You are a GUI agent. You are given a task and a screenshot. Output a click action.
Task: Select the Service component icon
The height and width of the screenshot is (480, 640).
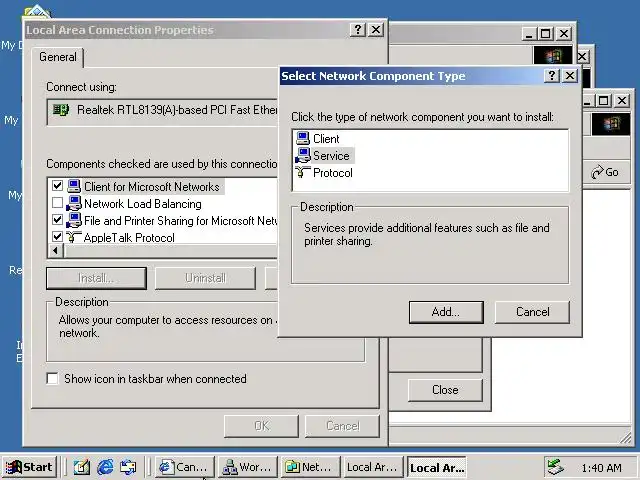click(x=303, y=156)
